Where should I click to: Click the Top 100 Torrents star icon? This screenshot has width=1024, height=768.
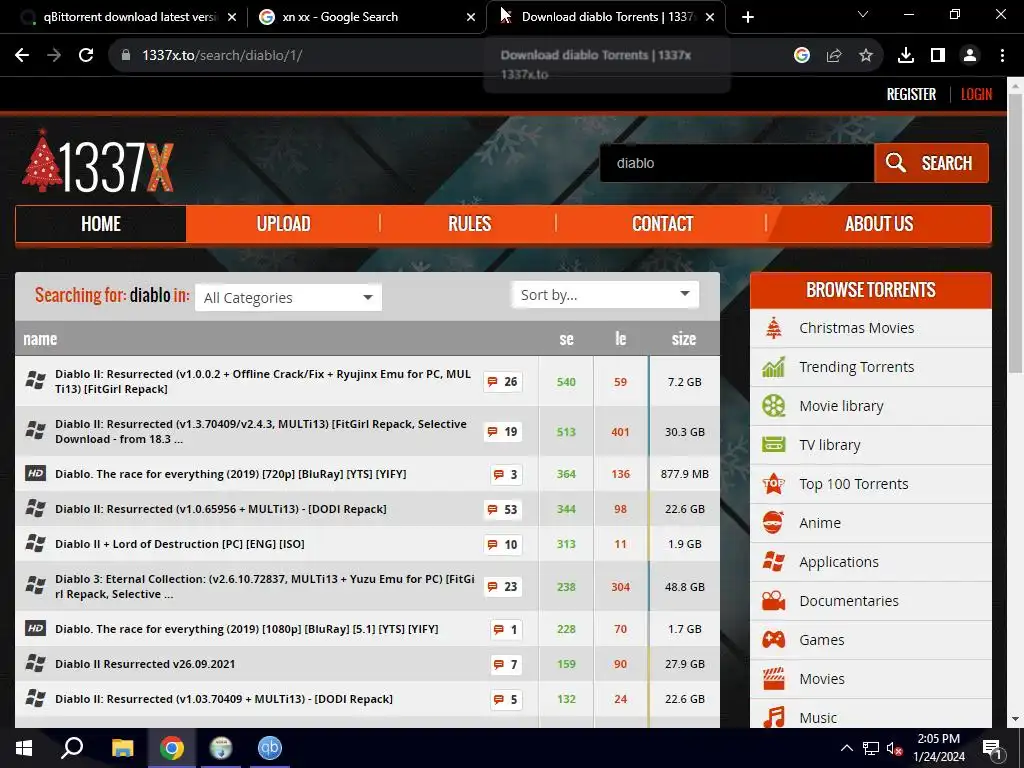point(774,484)
